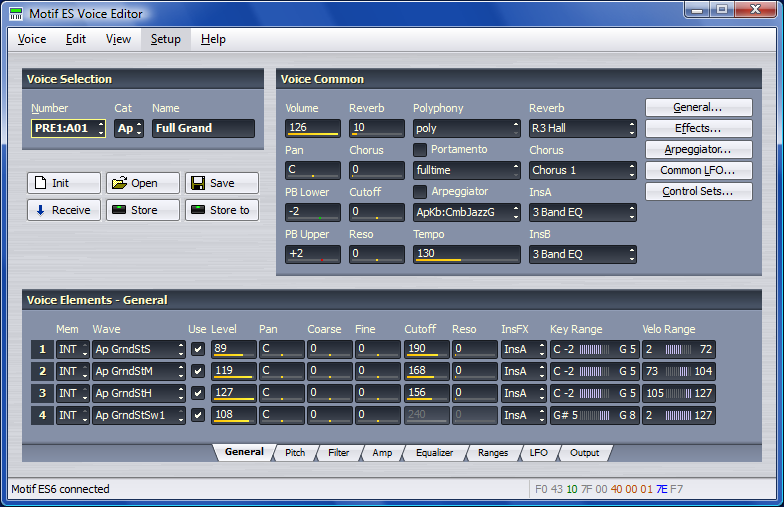The width and height of the screenshot is (784, 507).
Task: Click the Common LFO... button
Action: click(698, 170)
